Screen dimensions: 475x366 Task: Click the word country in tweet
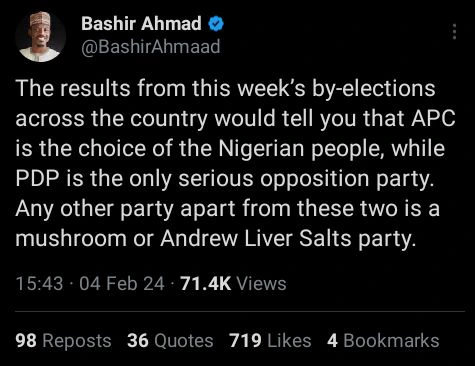(169, 119)
